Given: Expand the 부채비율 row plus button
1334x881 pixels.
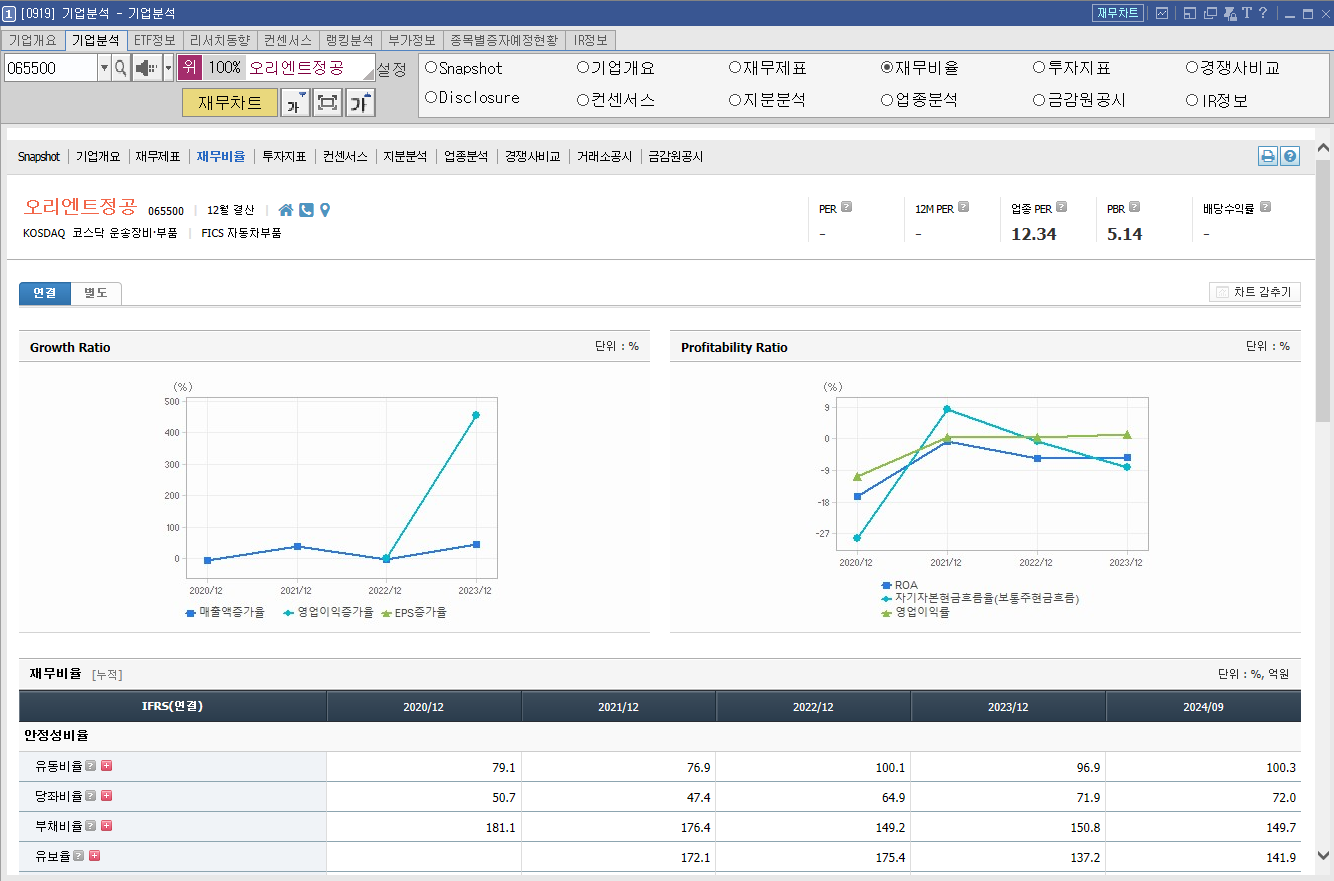Looking at the screenshot, I should [x=107, y=826].
